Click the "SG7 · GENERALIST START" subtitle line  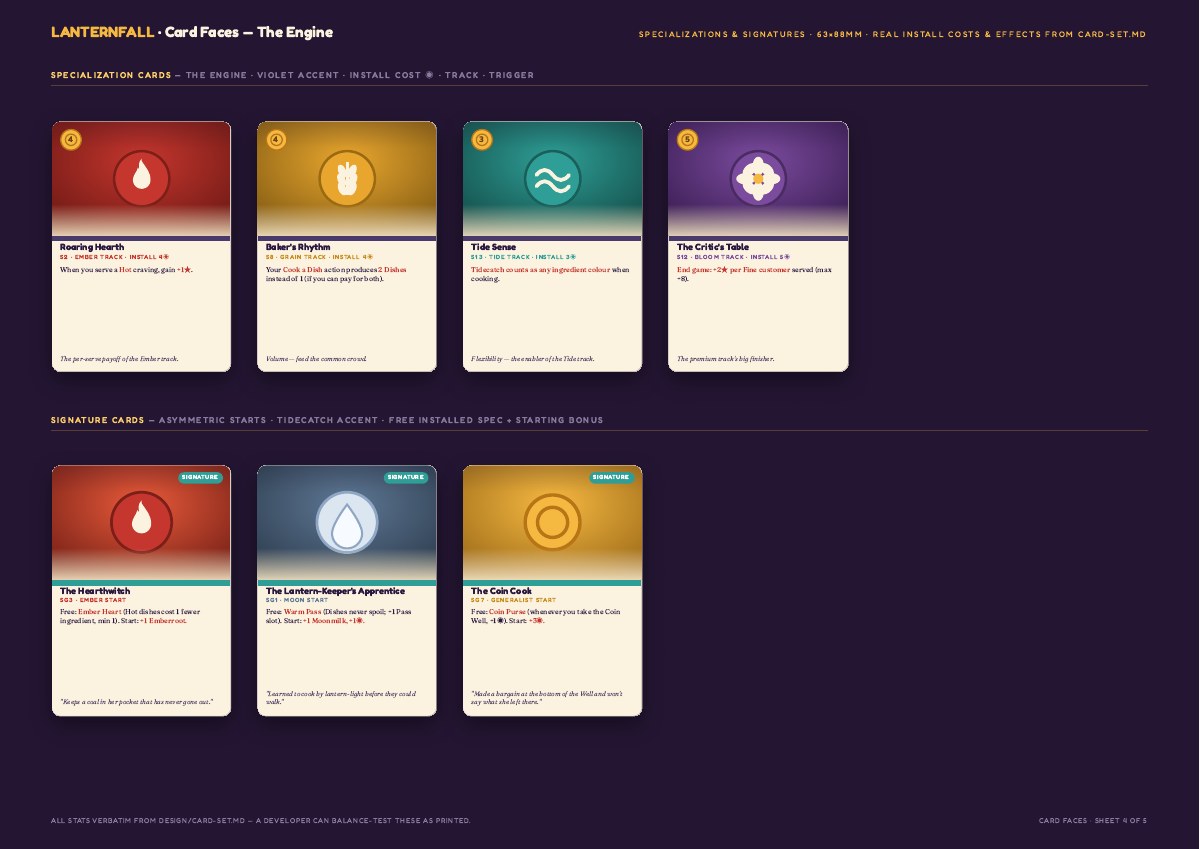(514, 600)
